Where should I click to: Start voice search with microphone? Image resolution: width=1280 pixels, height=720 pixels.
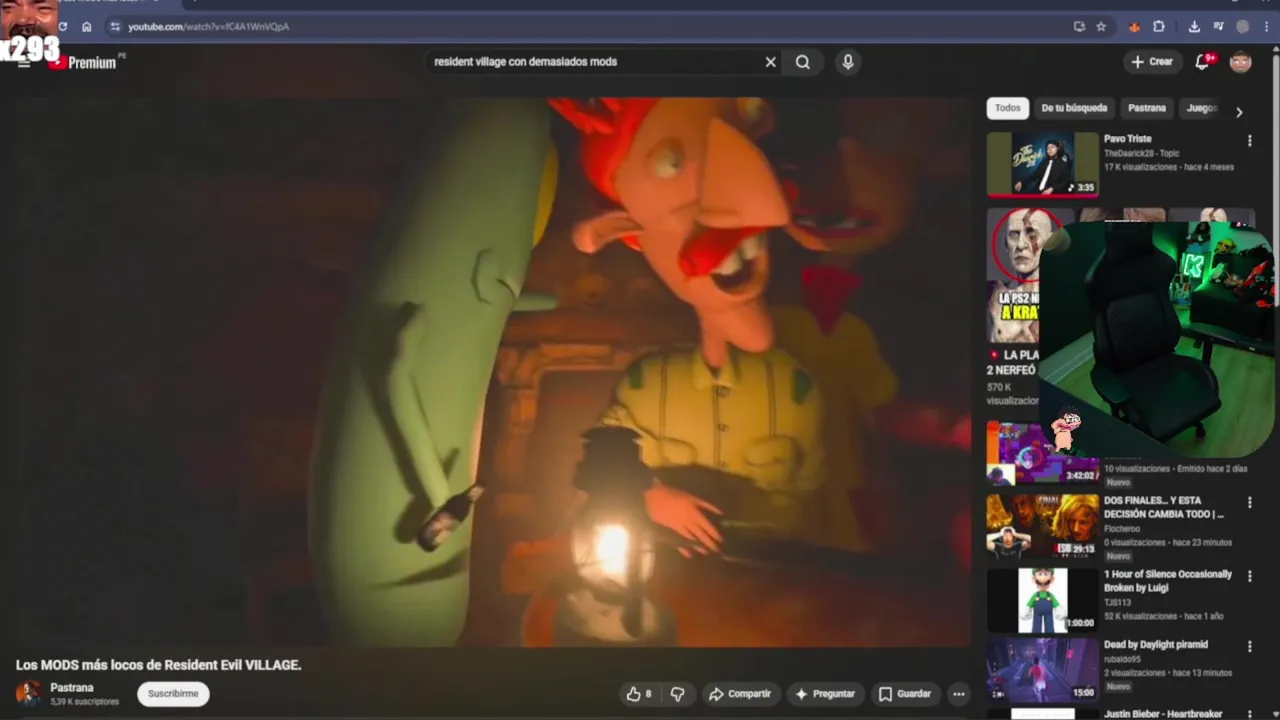pos(848,62)
